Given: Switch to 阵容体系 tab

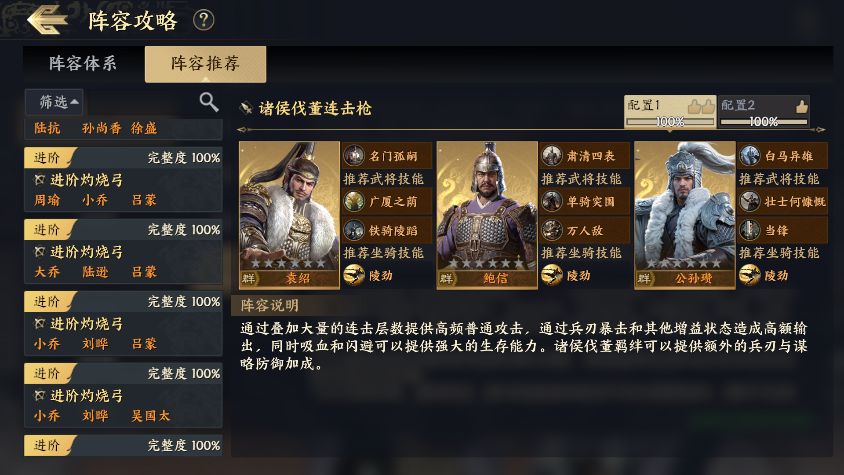Looking at the screenshot, I should tap(83, 63).
